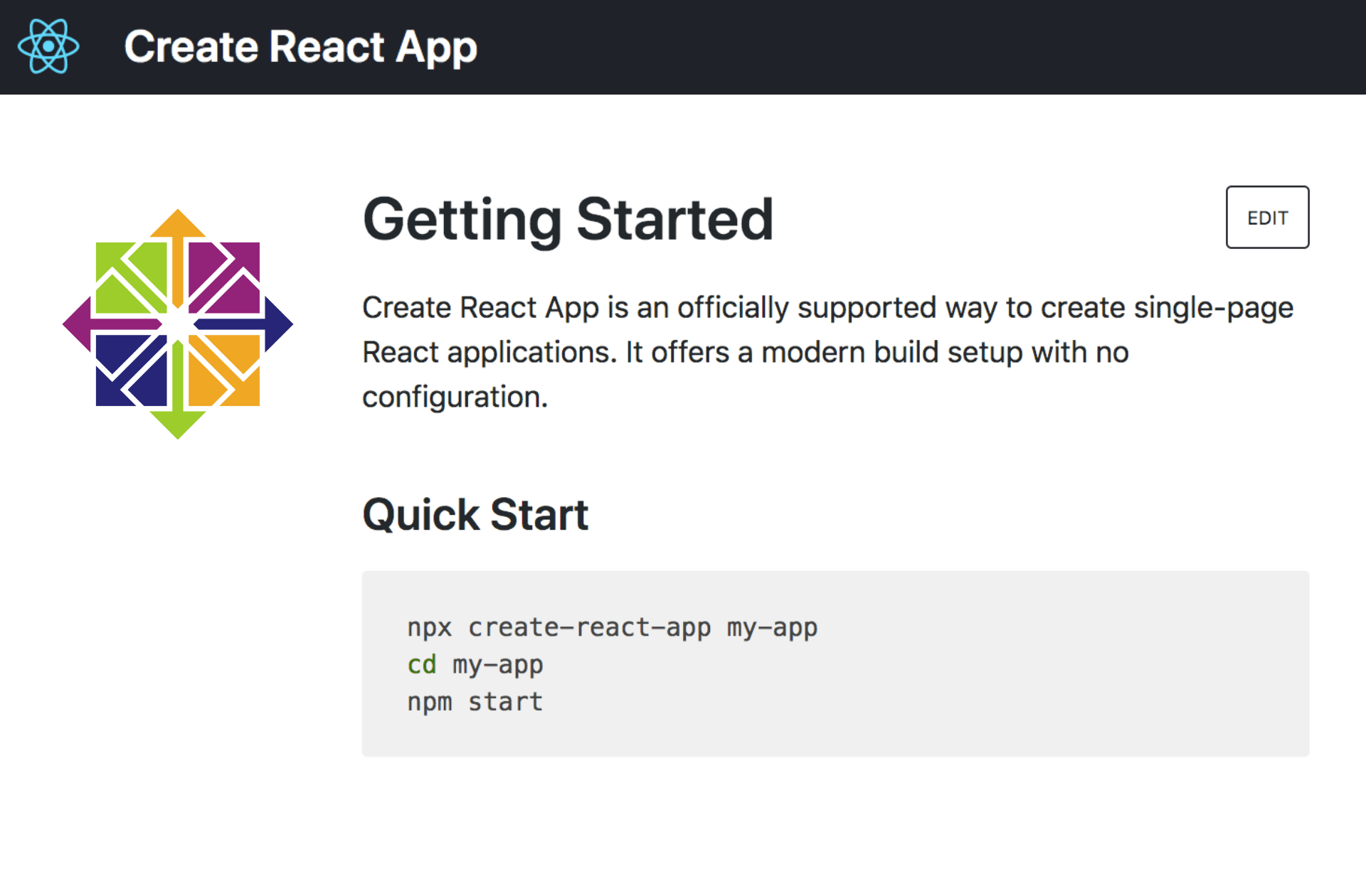The image size is (1366, 896).
Task: Click the 'cd my-app' code line
Action: 475,664
